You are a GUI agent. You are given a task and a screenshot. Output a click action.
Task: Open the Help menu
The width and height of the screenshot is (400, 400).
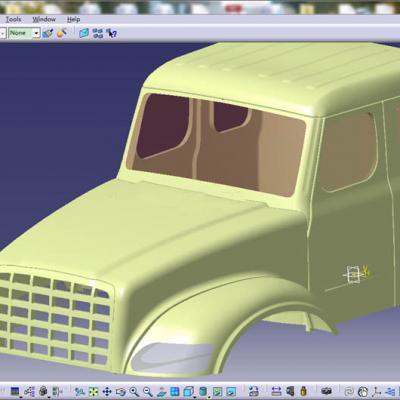click(x=73, y=19)
